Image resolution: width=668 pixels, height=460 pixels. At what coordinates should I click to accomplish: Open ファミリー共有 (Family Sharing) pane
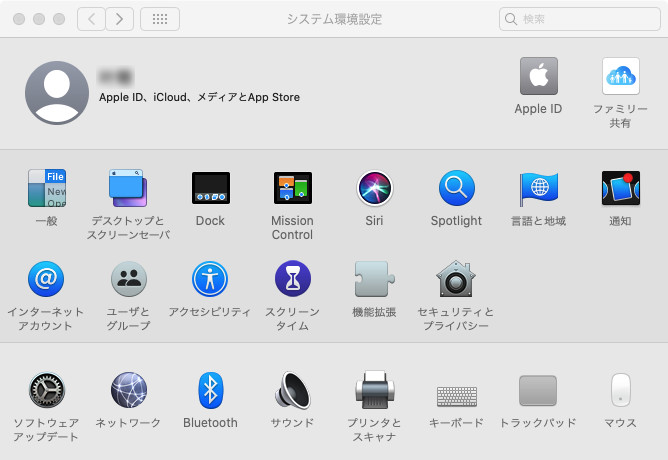621,76
